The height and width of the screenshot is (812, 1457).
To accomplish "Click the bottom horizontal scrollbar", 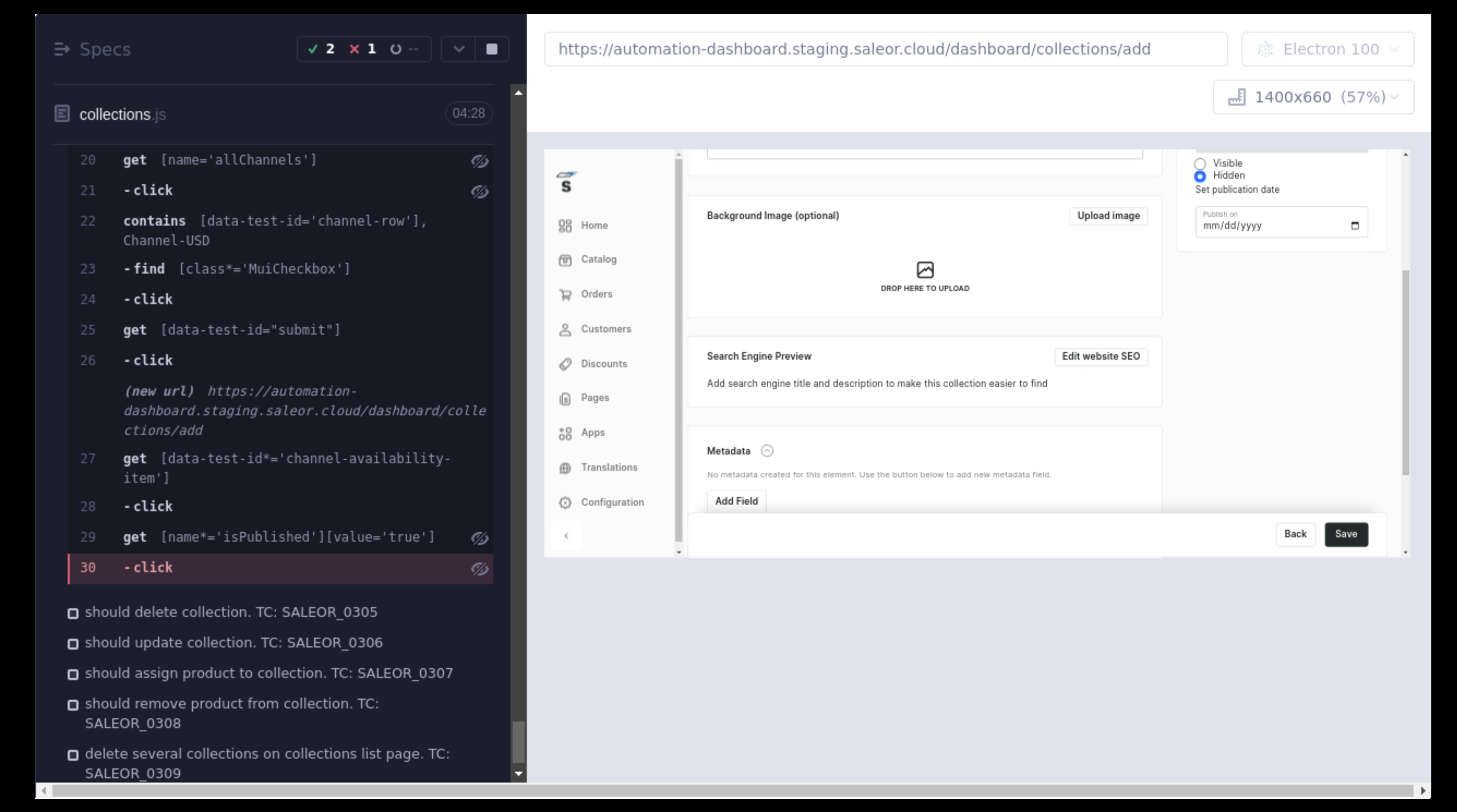I will [732, 791].
